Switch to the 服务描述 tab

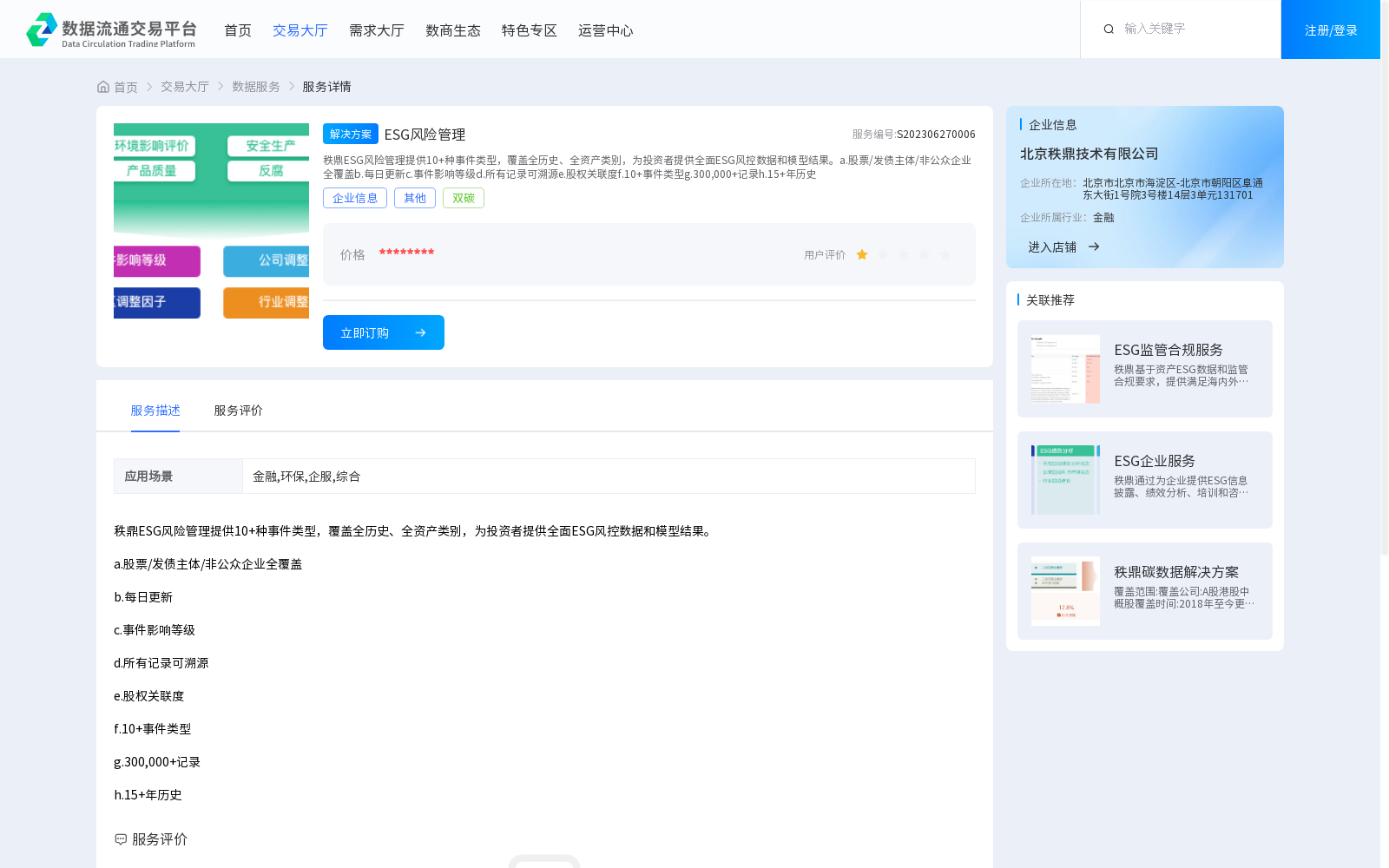point(155,411)
